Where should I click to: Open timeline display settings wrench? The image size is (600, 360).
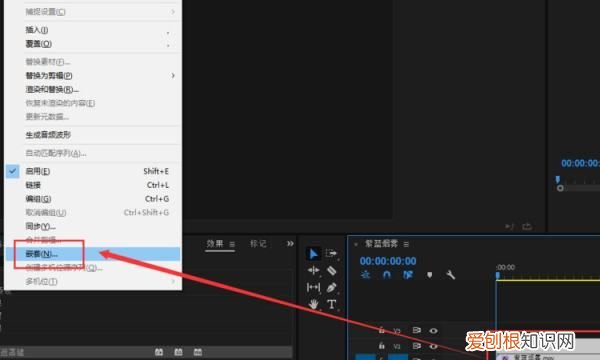pyautogui.click(x=450, y=275)
